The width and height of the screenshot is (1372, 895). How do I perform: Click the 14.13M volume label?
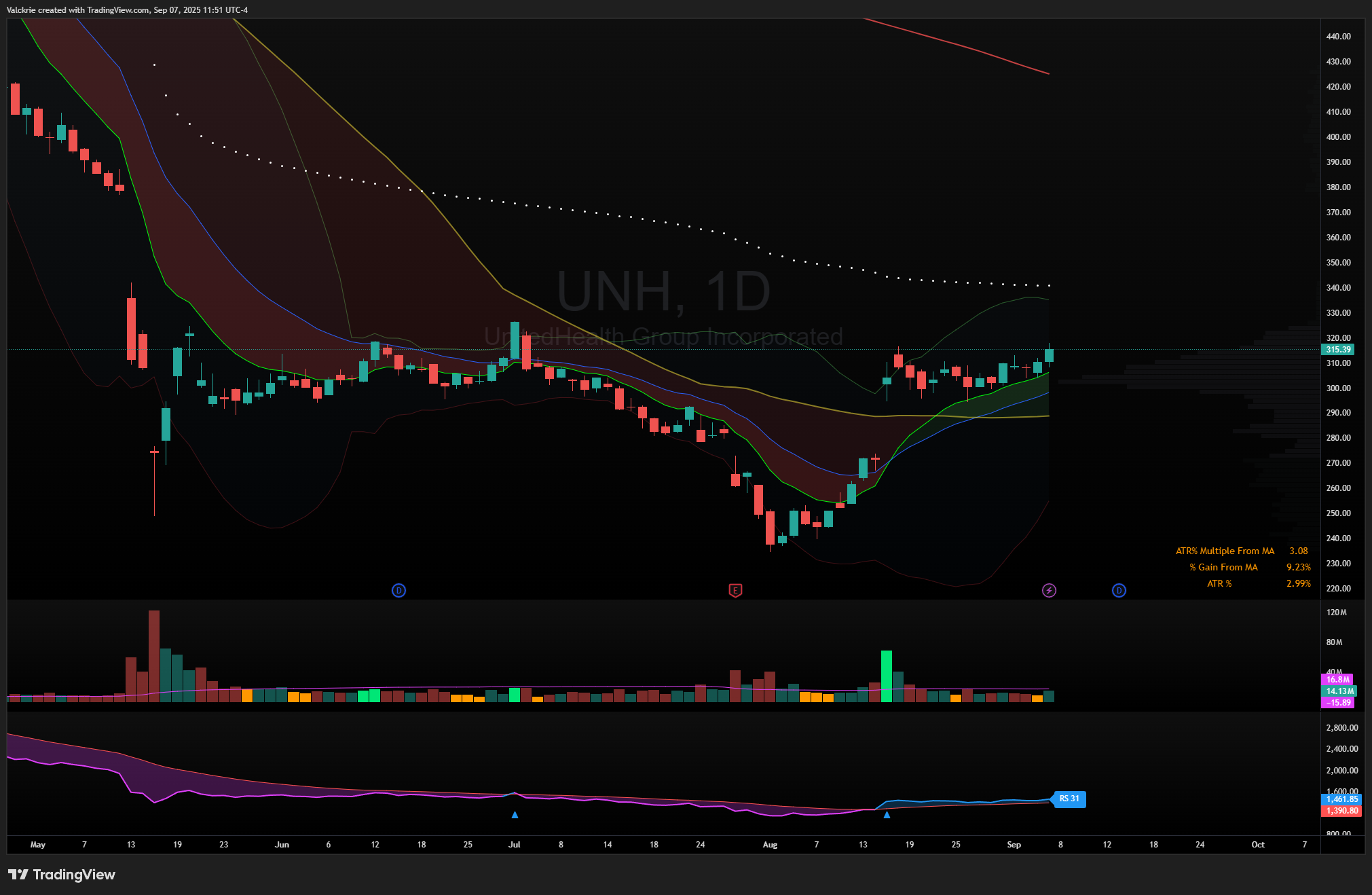tap(1339, 691)
